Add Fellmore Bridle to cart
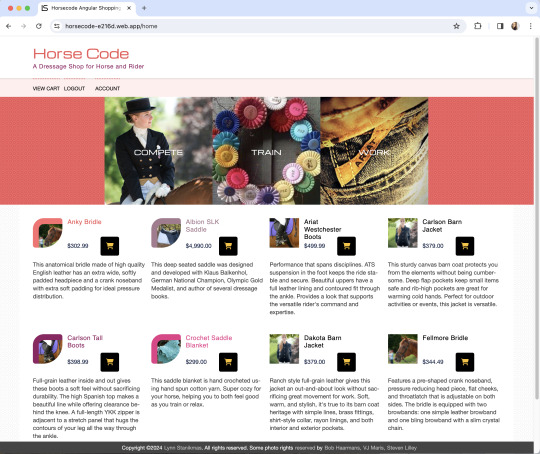Image resolution: width=540 pixels, height=454 pixels. (465, 362)
